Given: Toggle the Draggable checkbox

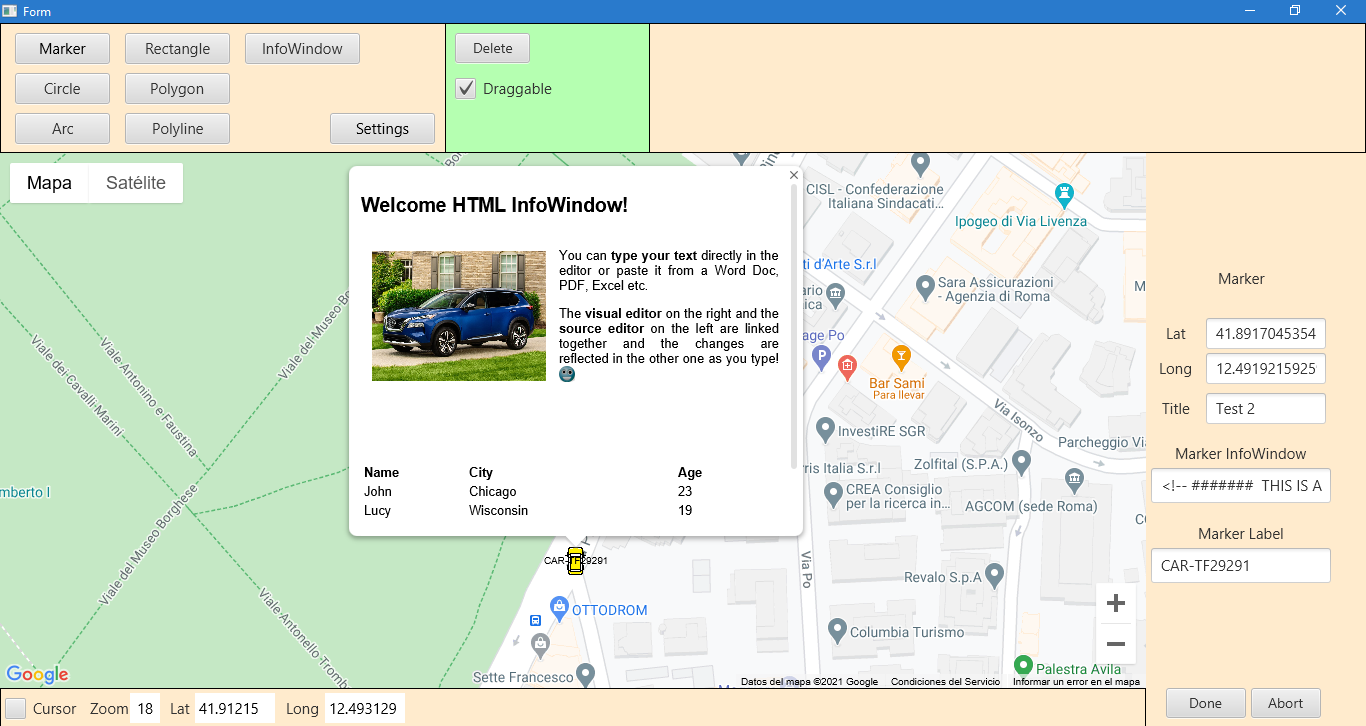Looking at the screenshot, I should tap(466, 88).
